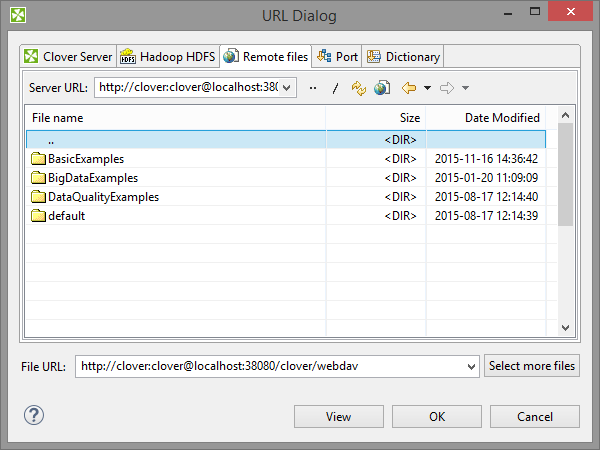Click the Hadoop HDFS elephant icon
600x450 pixels.
coord(128,56)
